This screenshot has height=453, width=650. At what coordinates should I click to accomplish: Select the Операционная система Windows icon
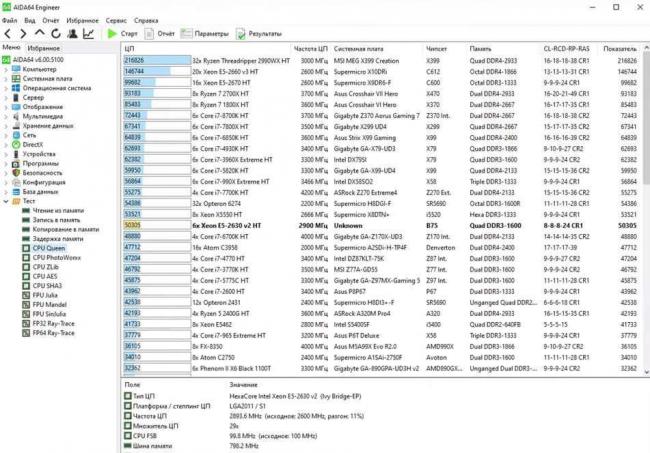tap(16, 88)
